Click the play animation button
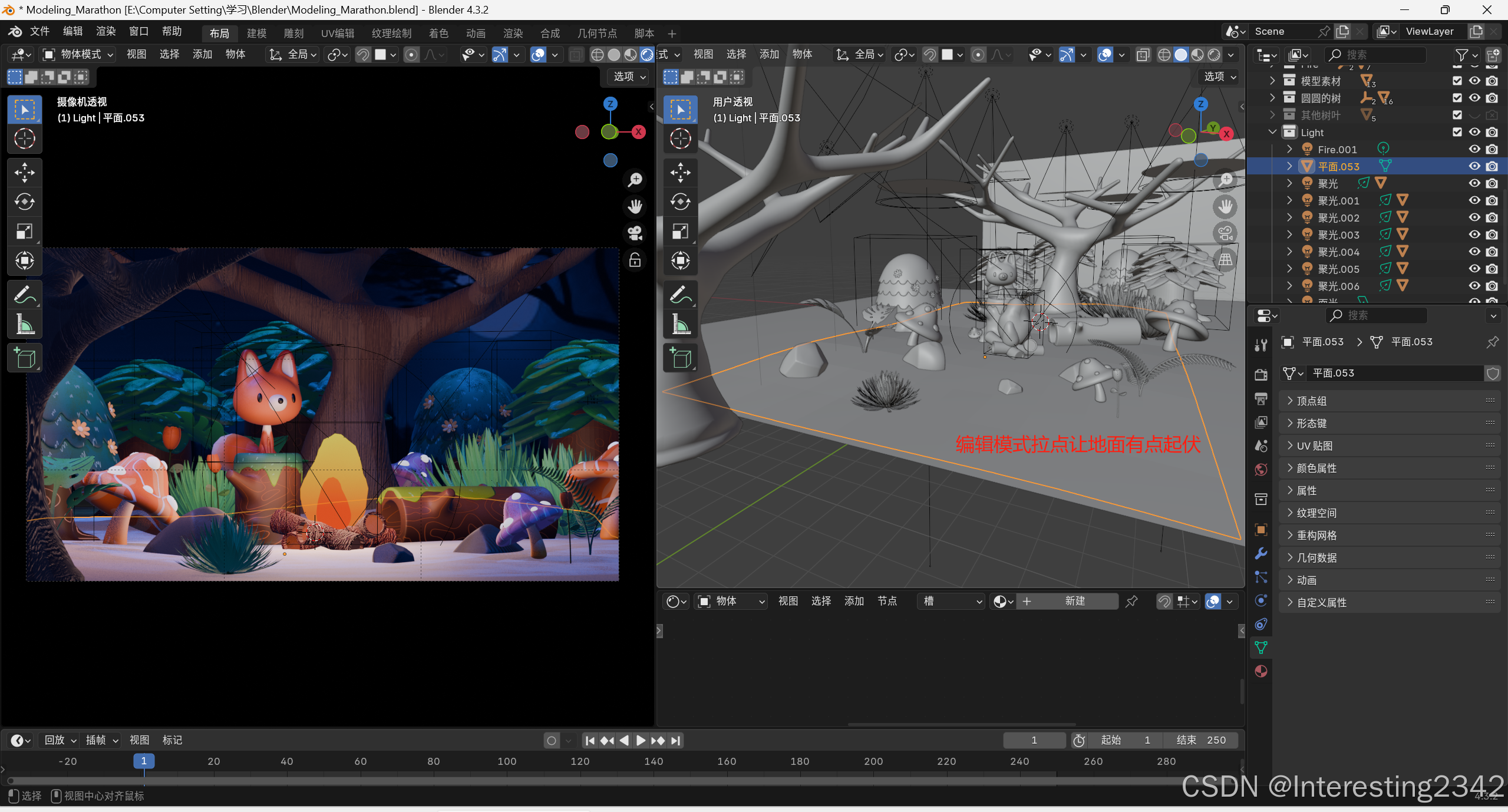 641,740
